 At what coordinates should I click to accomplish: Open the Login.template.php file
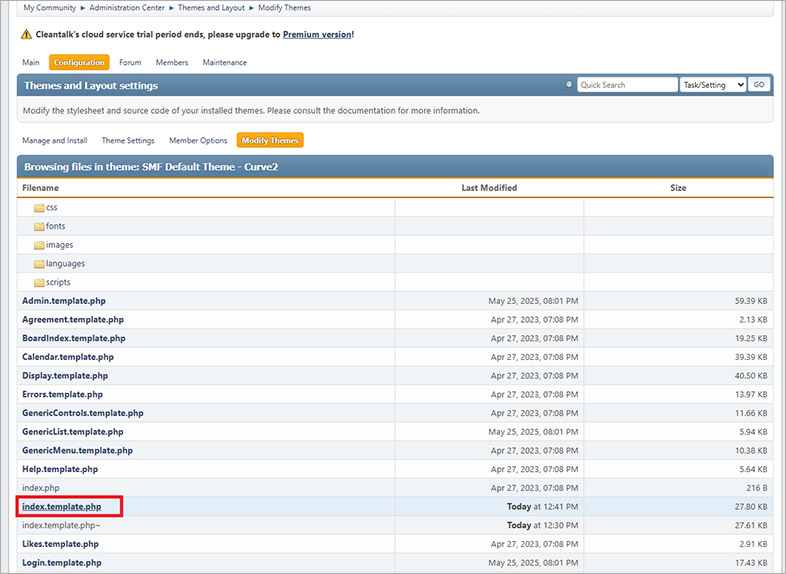click(61, 563)
